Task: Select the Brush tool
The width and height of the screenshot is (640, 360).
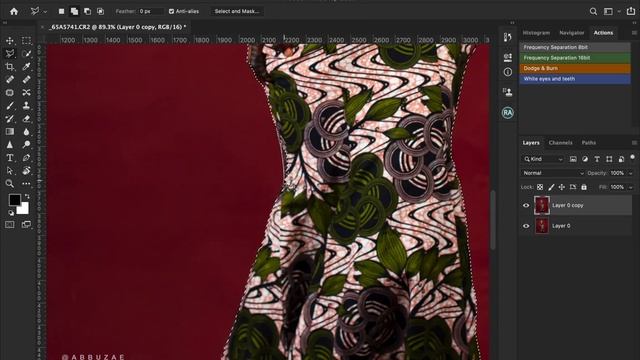Action: [10, 106]
